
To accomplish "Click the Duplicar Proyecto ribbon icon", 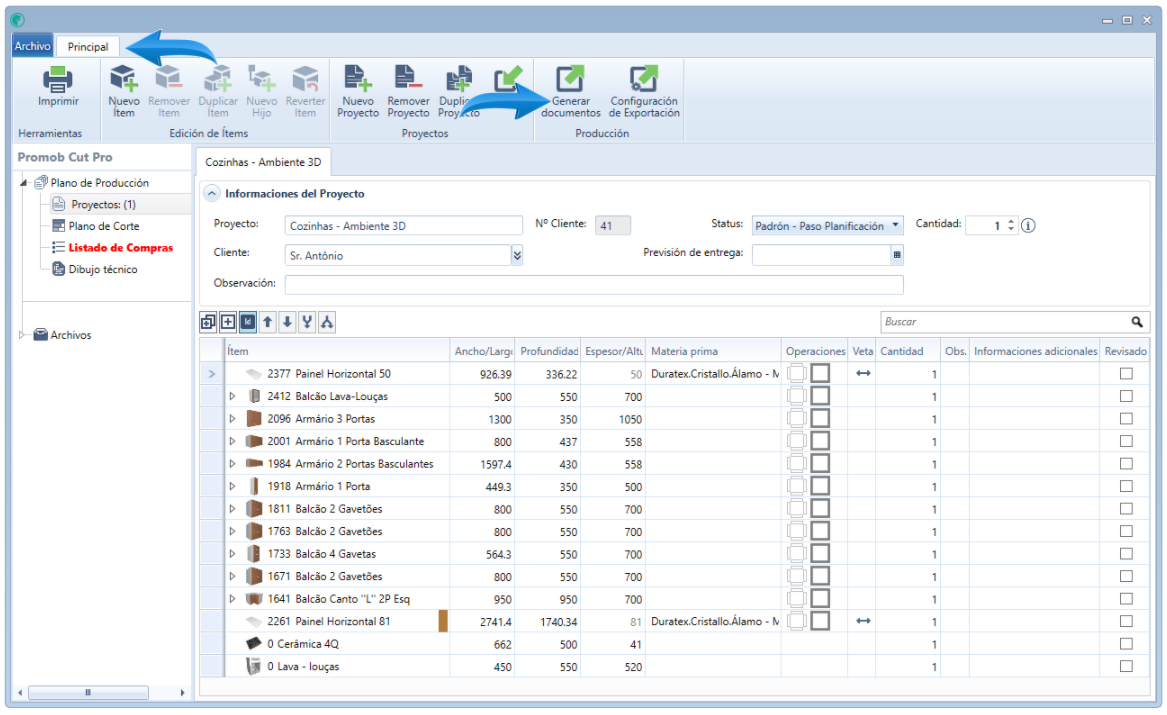I will pos(458,79).
